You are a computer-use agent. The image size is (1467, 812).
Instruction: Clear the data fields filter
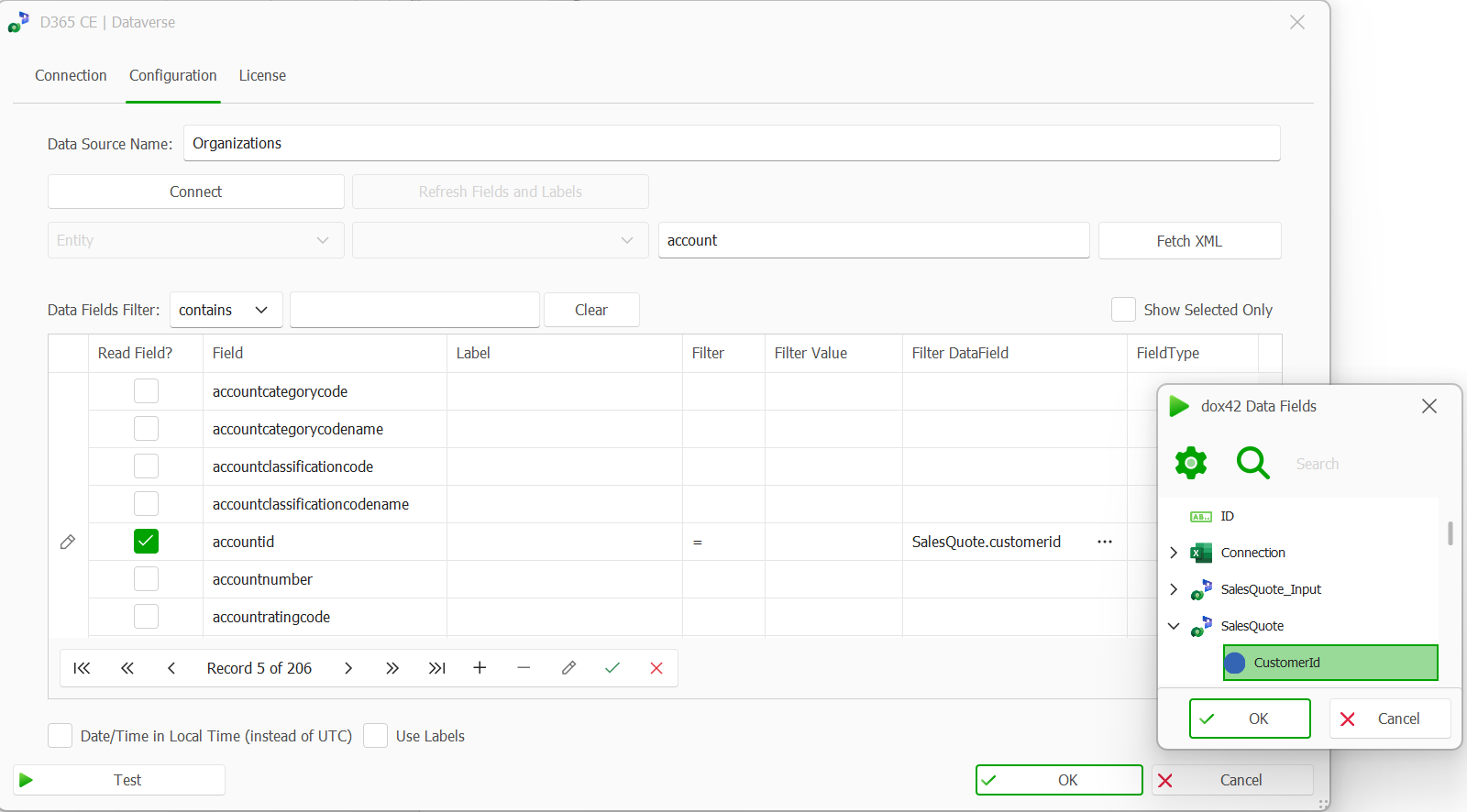click(591, 310)
